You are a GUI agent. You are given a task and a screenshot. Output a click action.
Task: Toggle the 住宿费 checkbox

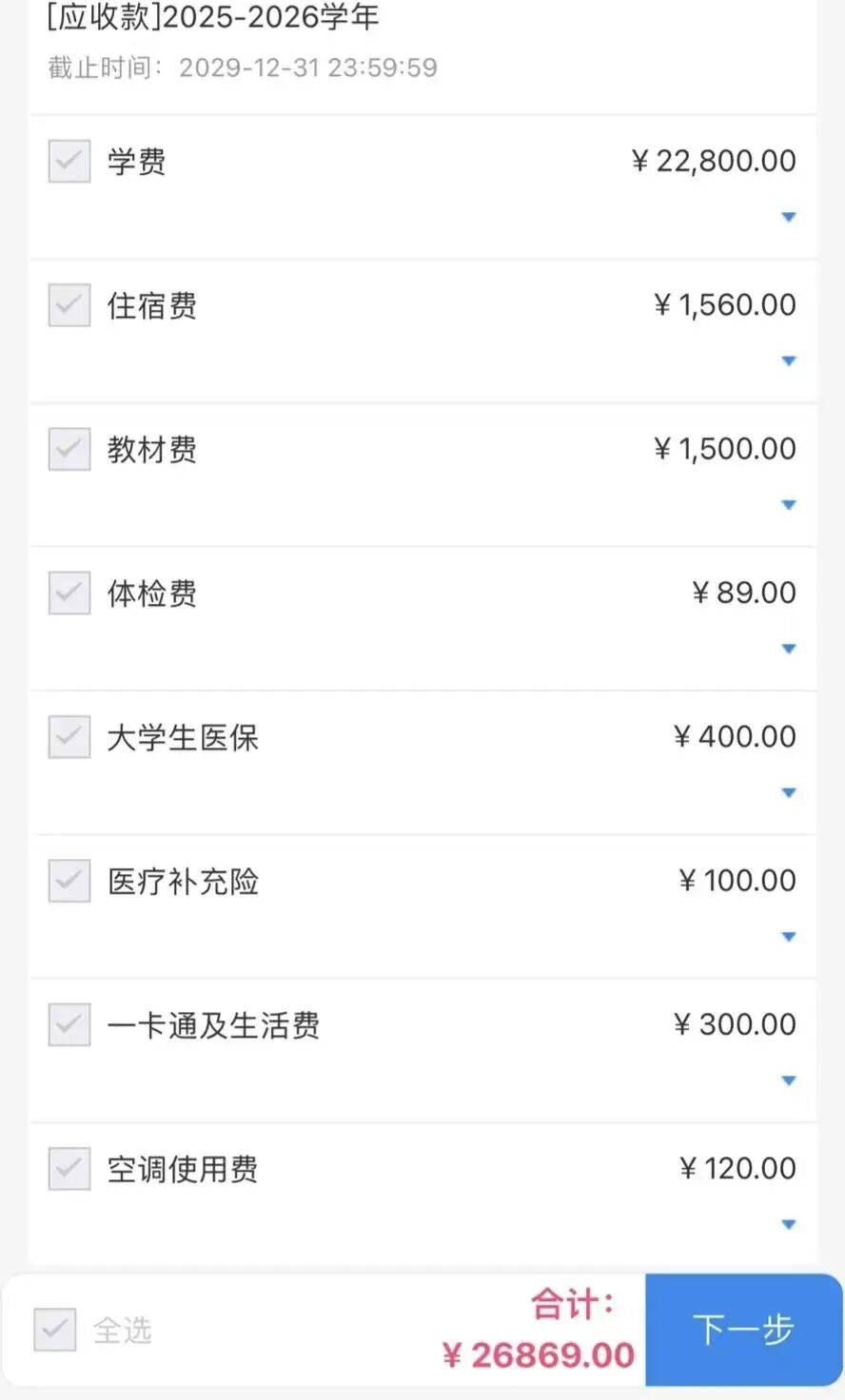pyautogui.click(x=69, y=305)
